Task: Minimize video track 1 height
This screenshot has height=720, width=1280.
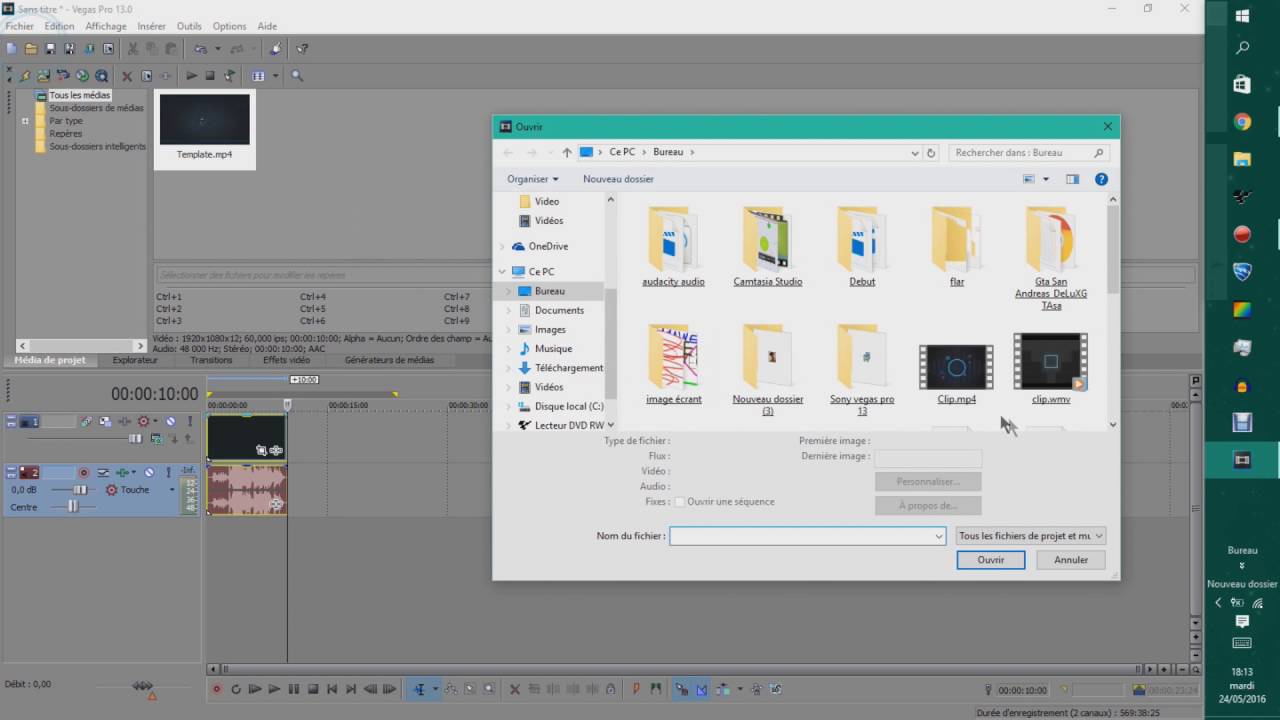Action: 11,417
